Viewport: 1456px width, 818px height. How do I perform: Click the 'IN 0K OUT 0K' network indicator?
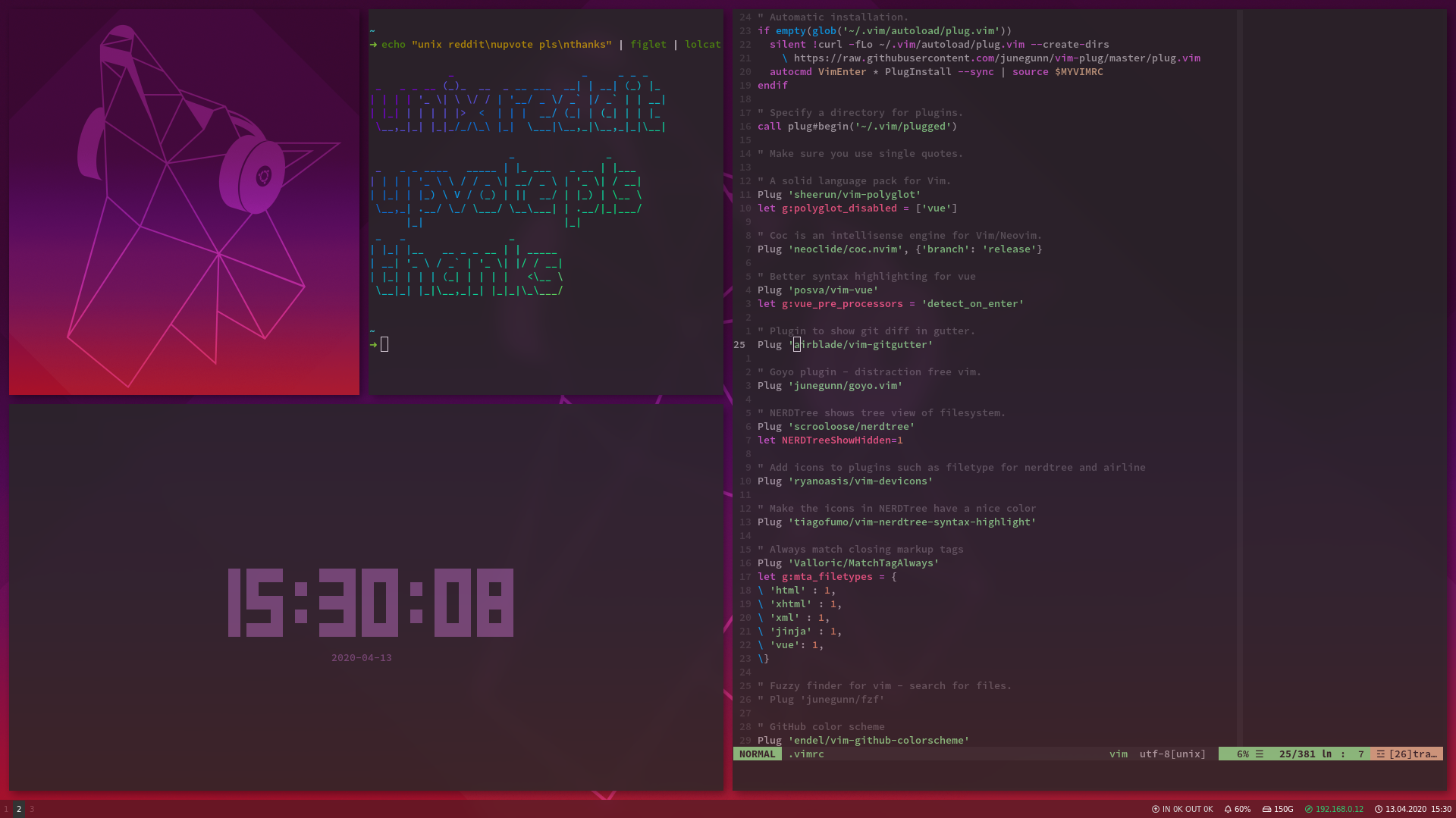(1188, 809)
